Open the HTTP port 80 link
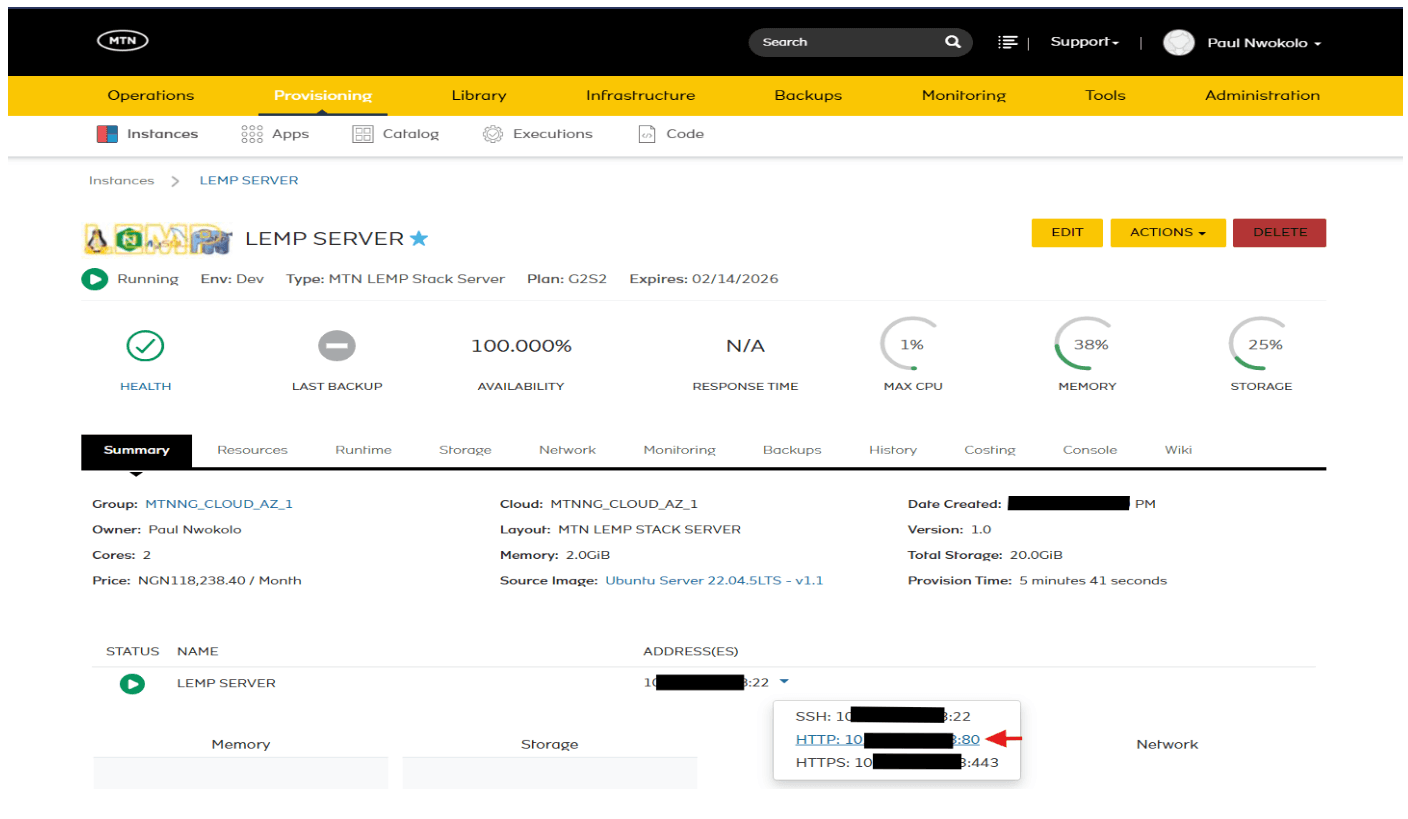Screen dimensions: 1408x819 click(887, 740)
